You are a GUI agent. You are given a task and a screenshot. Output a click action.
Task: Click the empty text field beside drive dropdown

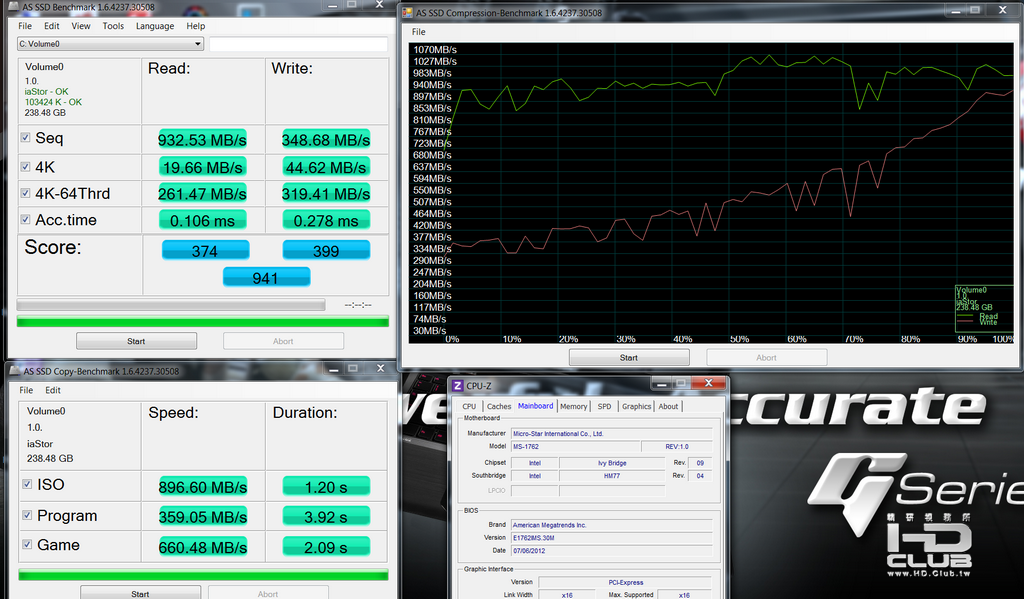point(298,44)
